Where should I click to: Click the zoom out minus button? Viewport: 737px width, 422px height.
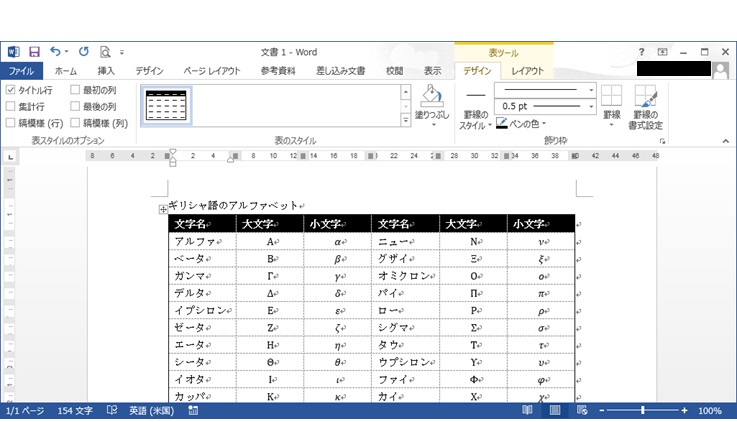[601, 411]
